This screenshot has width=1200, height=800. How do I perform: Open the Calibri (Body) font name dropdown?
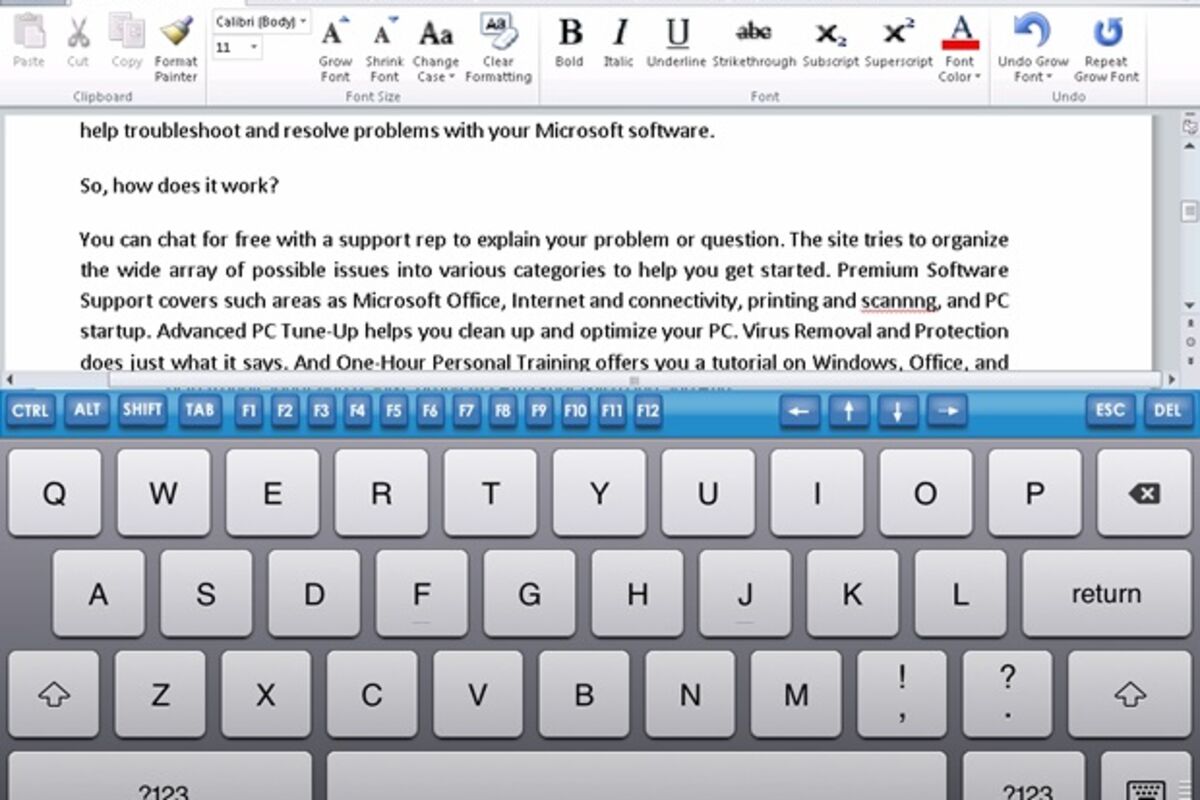coord(262,21)
